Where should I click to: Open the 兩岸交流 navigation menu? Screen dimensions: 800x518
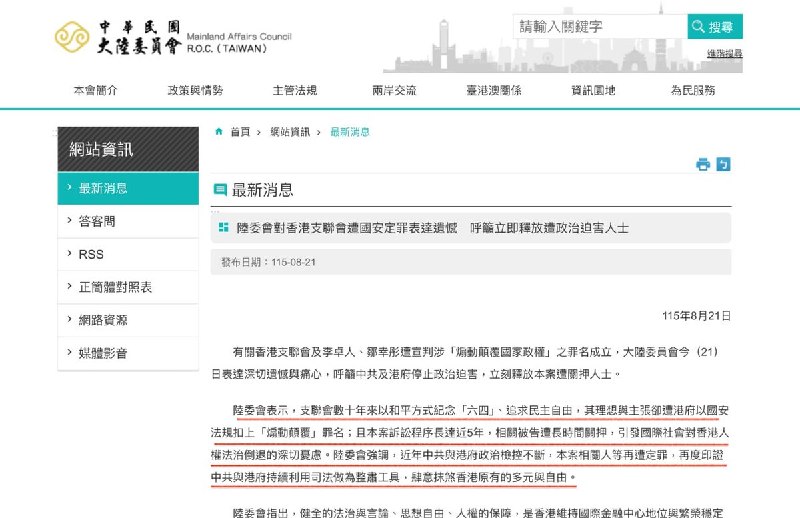click(394, 90)
